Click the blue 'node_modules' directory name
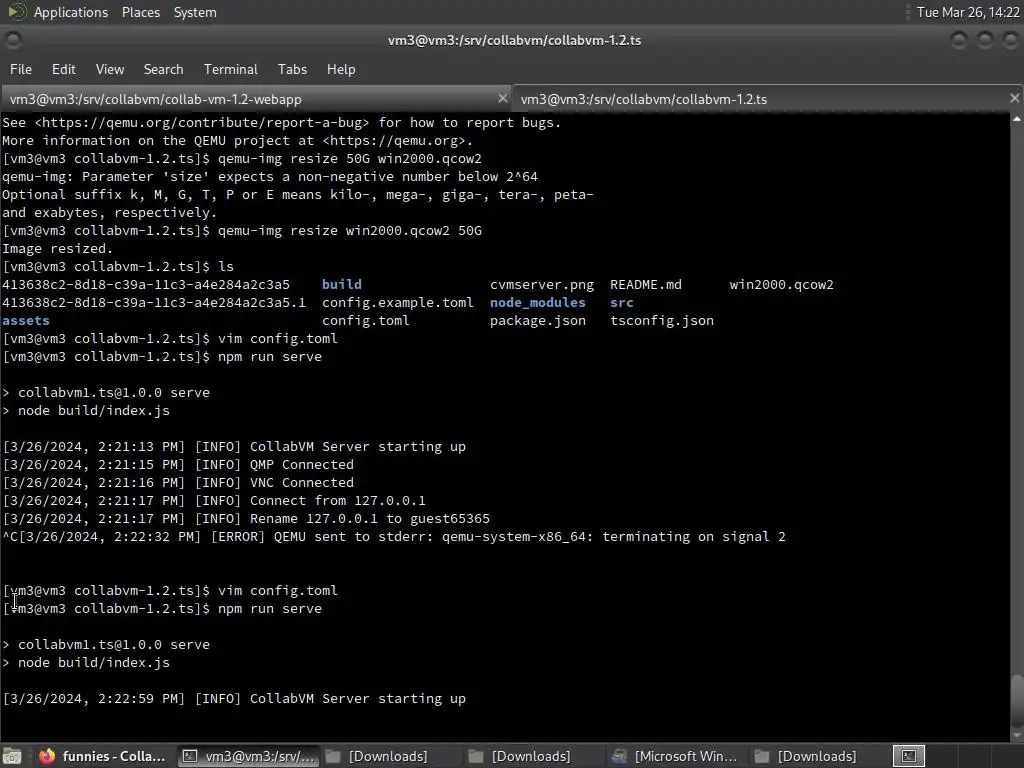1024x768 pixels. [537, 302]
